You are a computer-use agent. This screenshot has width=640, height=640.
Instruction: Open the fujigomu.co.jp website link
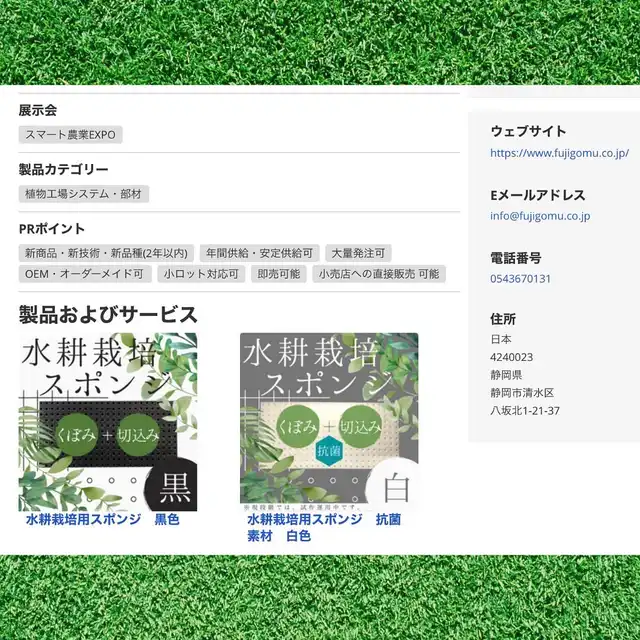[559, 153]
